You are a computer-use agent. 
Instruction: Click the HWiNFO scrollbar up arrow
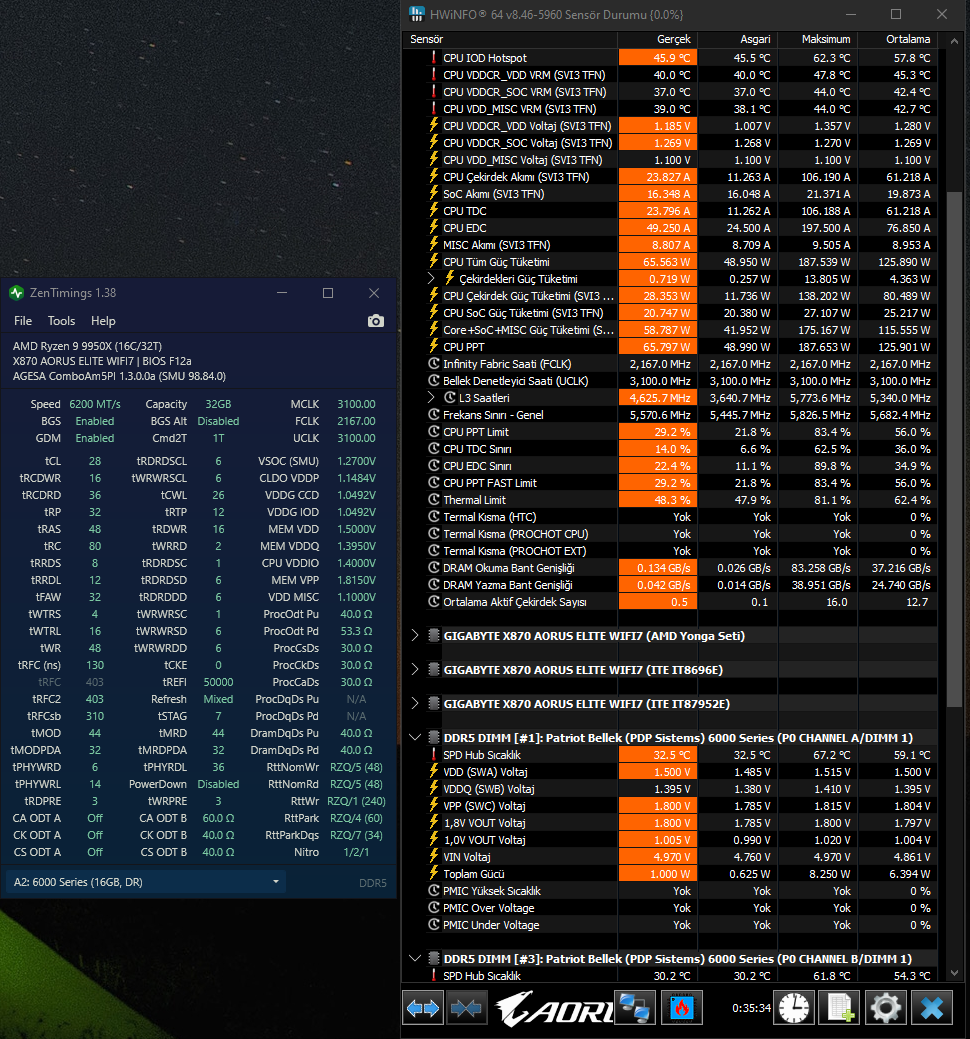click(x=954, y=41)
